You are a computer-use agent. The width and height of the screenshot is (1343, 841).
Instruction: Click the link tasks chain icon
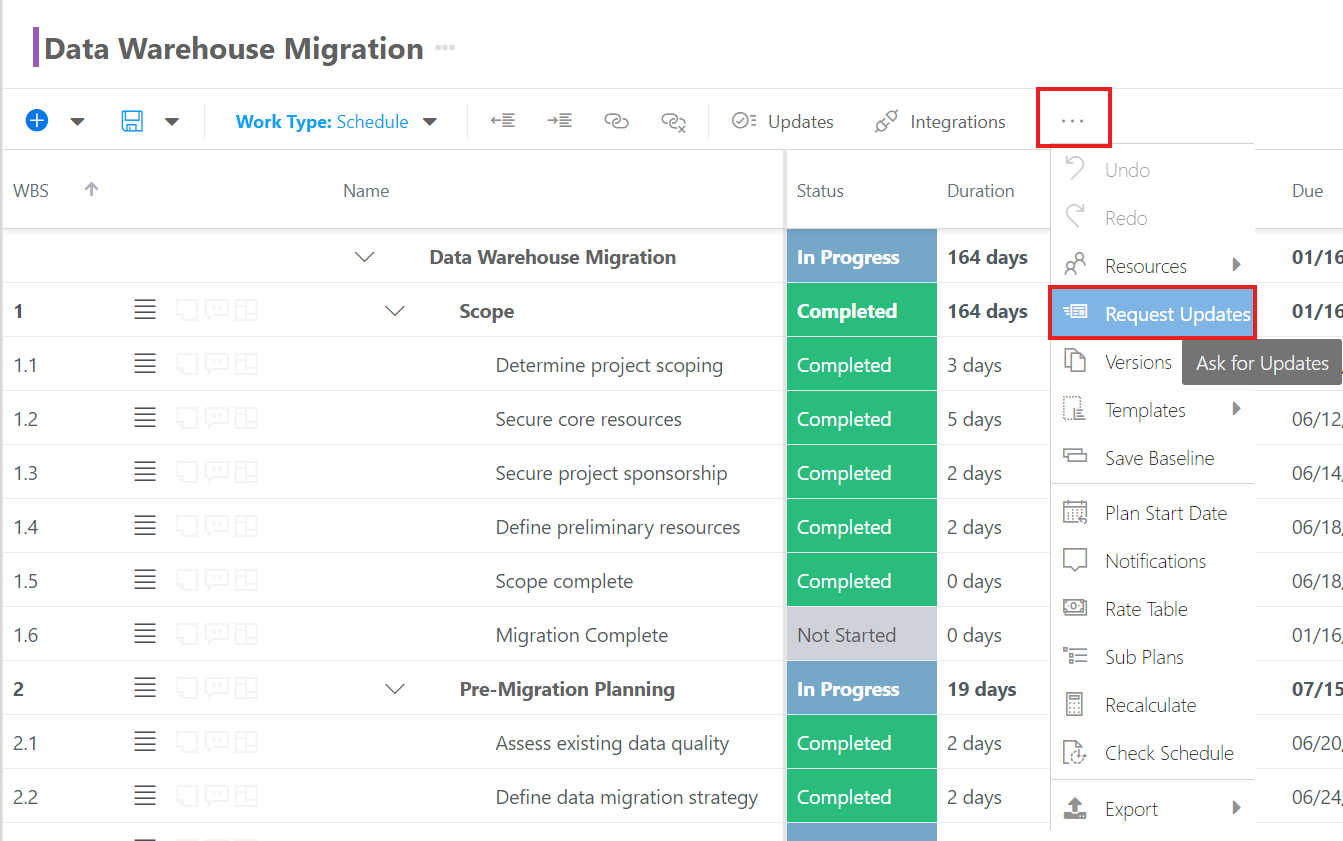tap(616, 121)
